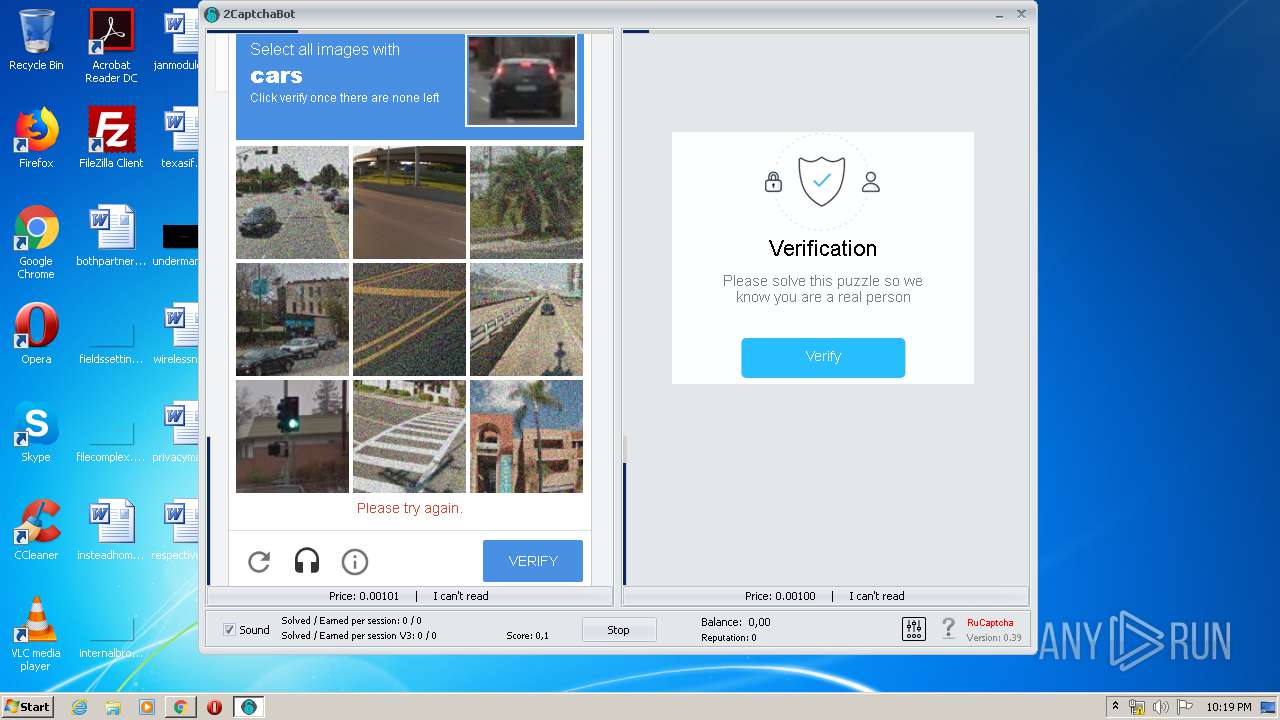Select captcha tile with brick building and palm
This screenshot has width=1280, height=720.
(x=526, y=436)
